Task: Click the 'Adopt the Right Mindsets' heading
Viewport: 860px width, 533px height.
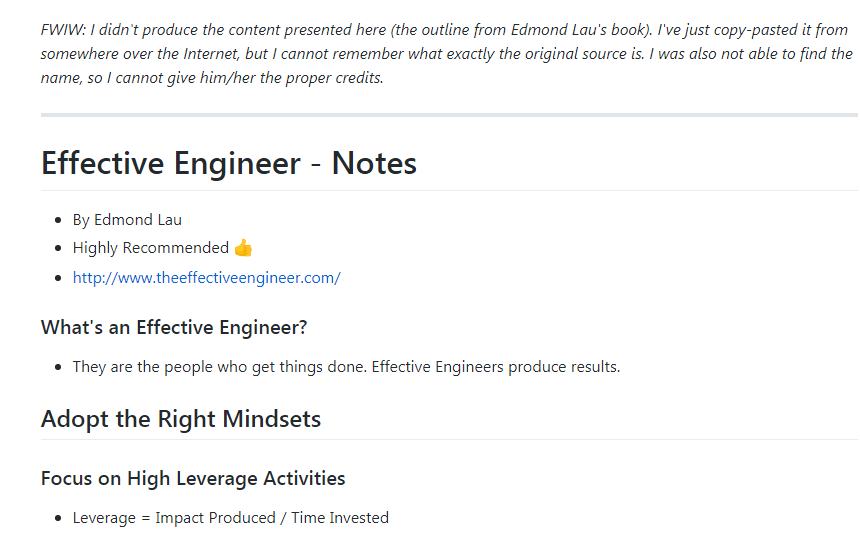Action: (x=181, y=419)
